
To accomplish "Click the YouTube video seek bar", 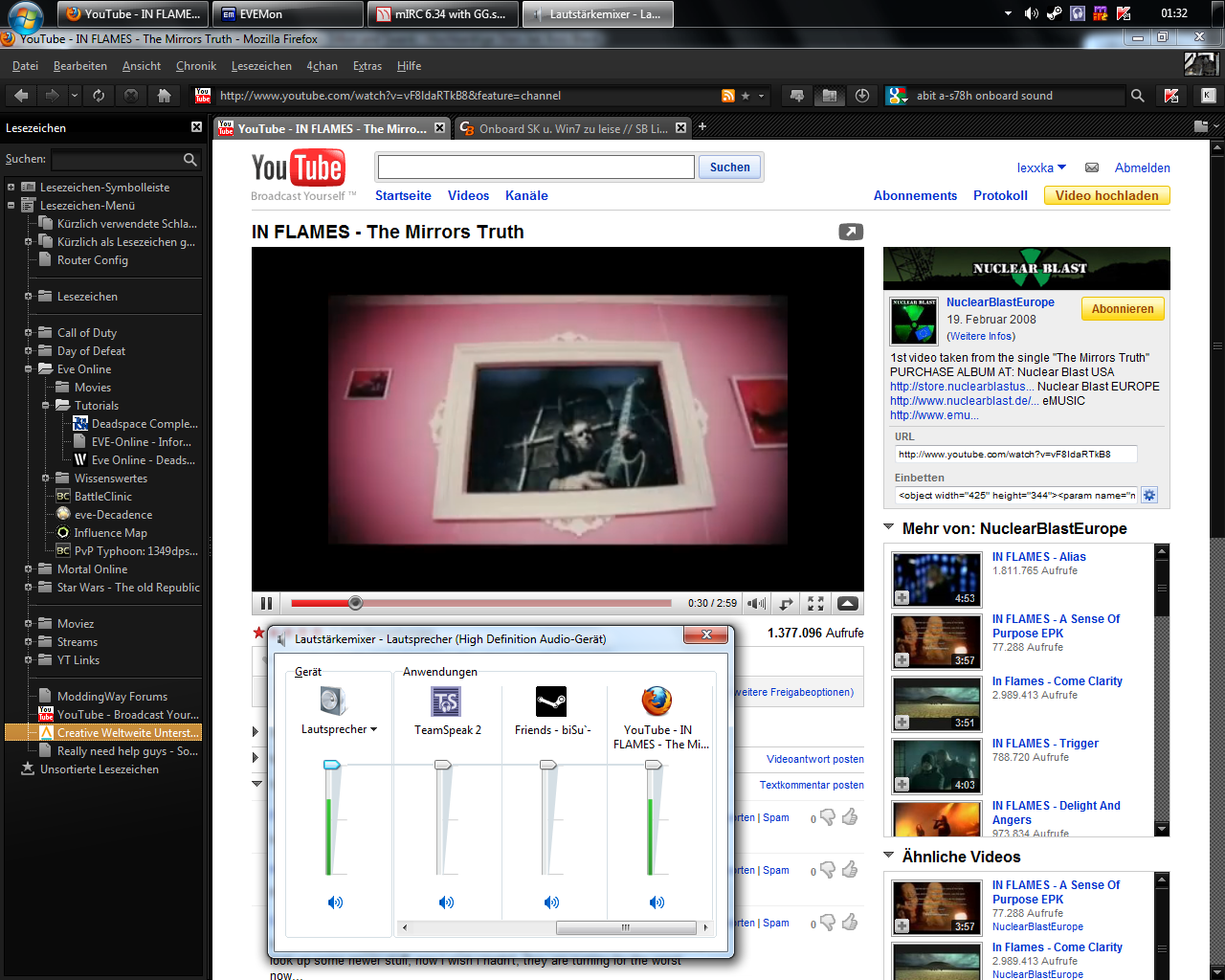I will pyautogui.click(x=481, y=603).
